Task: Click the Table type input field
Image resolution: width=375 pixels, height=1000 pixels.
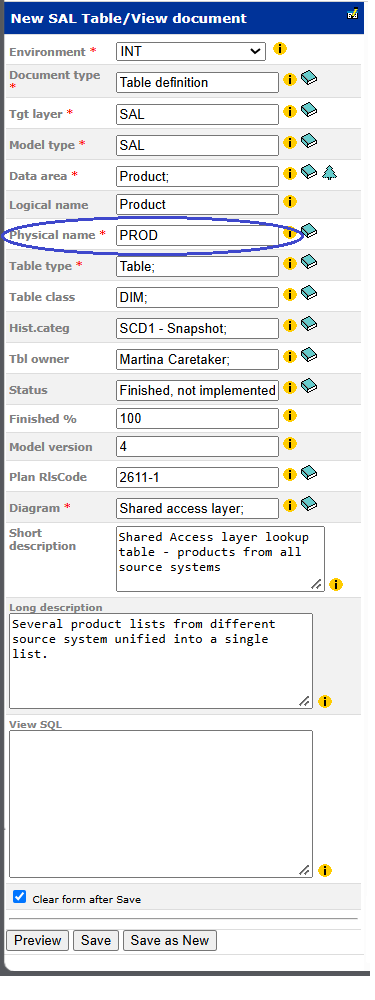Action: point(197,266)
